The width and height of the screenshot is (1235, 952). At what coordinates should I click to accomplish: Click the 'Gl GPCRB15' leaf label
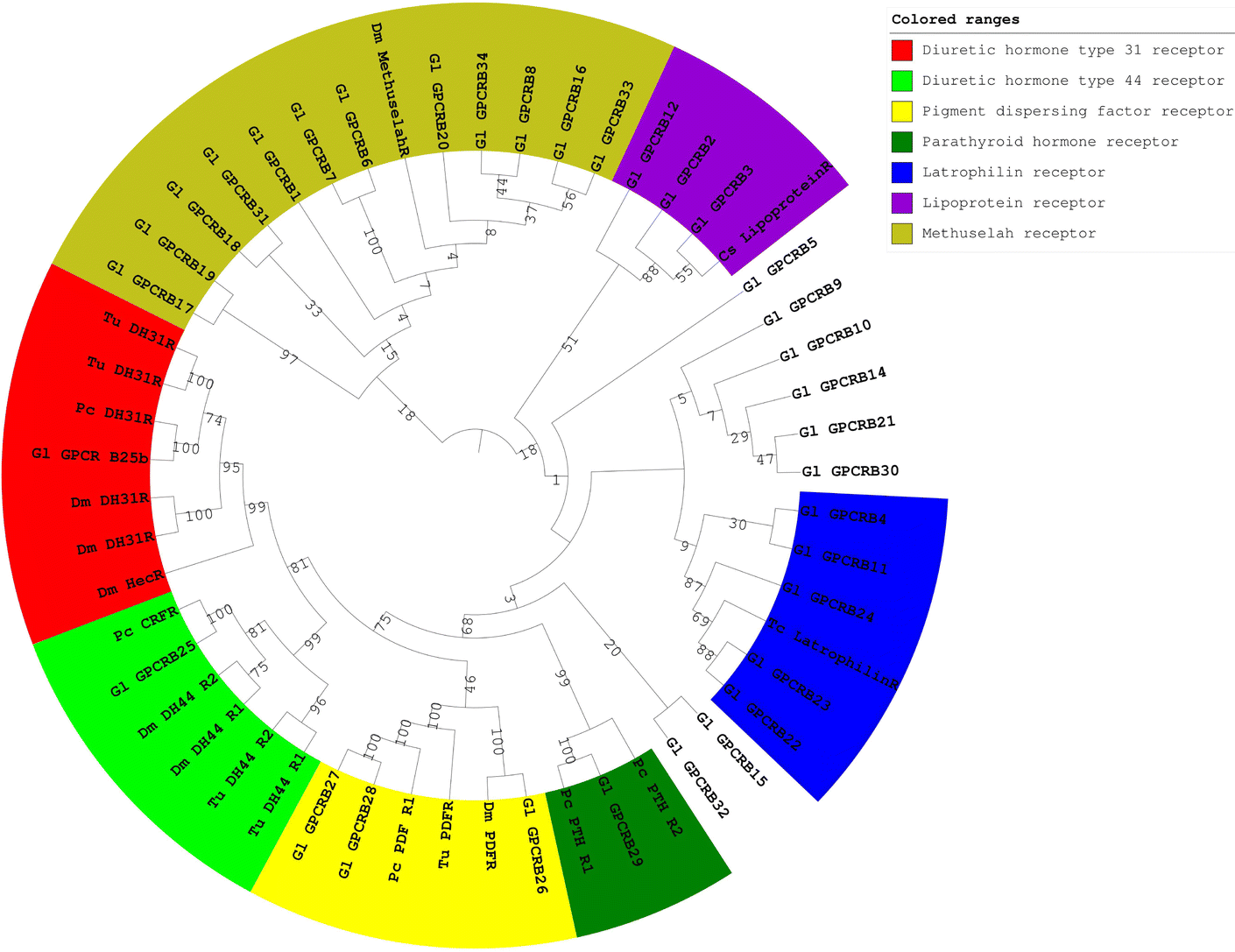coord(730,749)
